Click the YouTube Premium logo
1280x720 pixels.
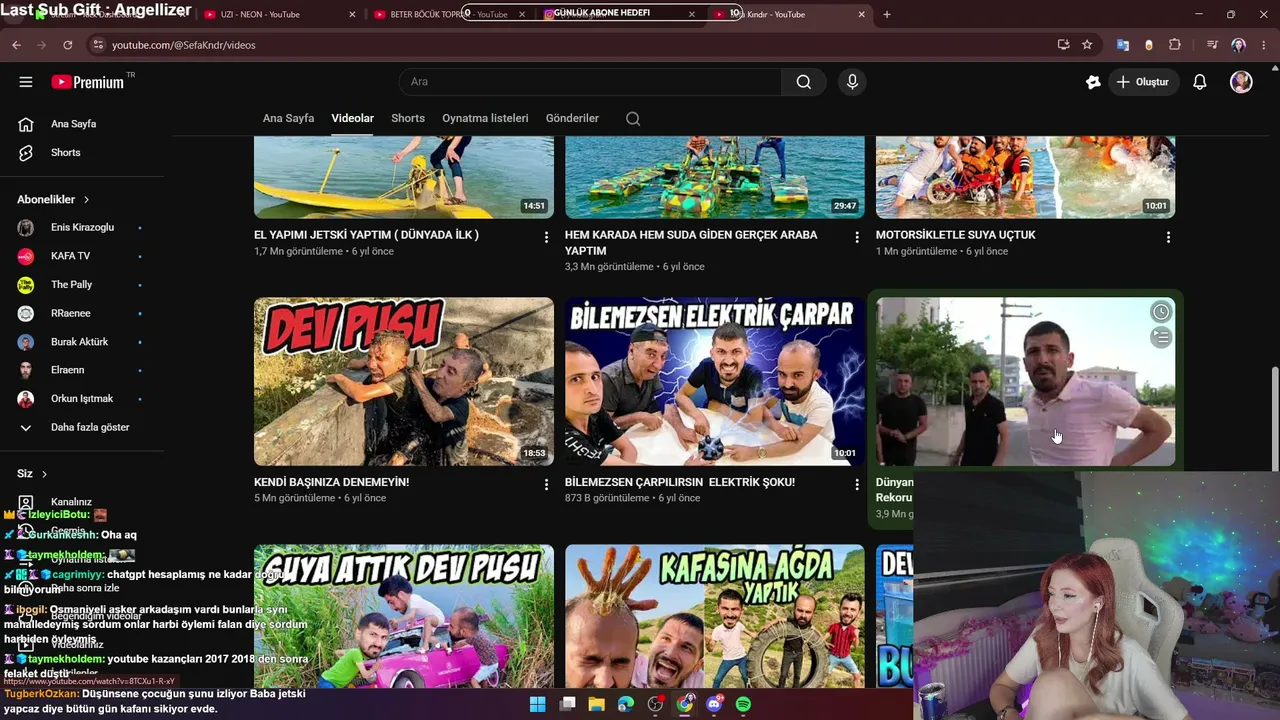click(x=87, y=82)
